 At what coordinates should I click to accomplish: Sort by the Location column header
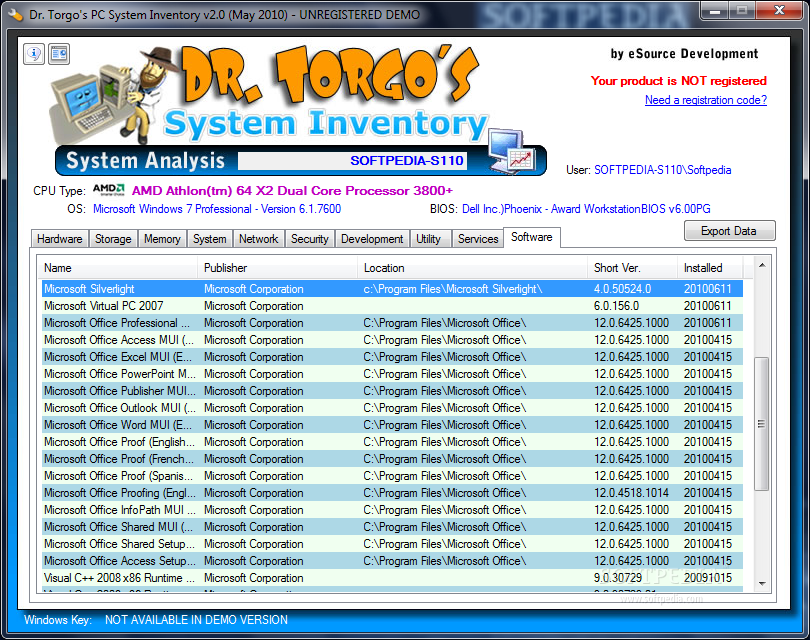472,268
